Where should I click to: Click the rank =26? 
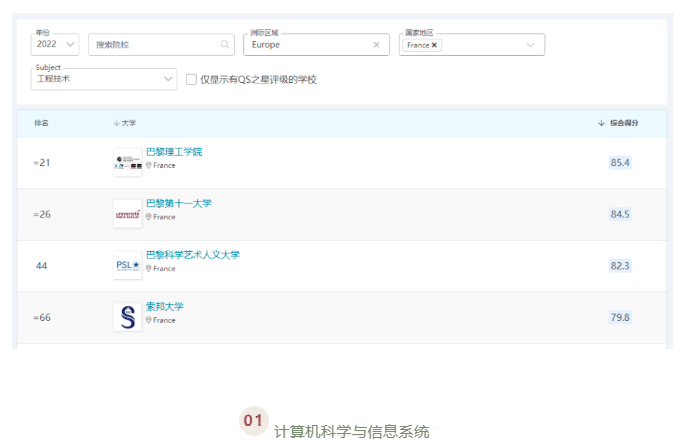pyautogui.click(x=42, y=214)
